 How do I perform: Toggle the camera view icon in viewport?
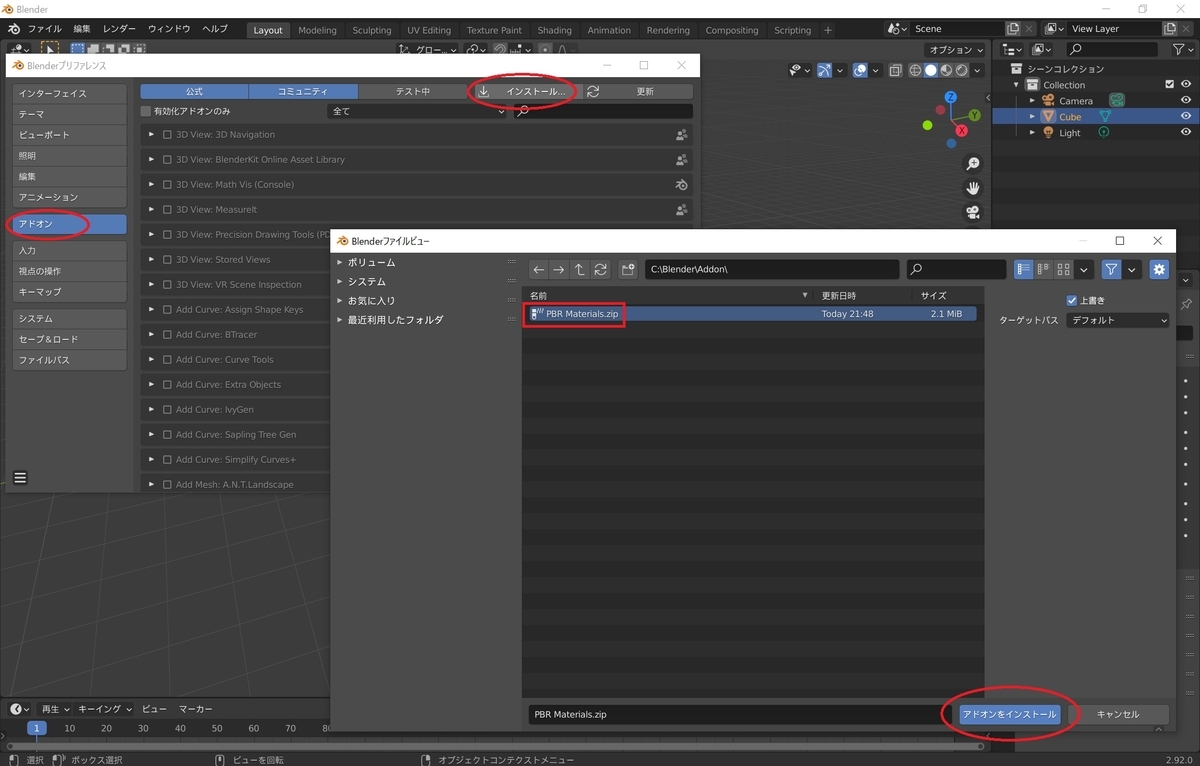[972, 212]
